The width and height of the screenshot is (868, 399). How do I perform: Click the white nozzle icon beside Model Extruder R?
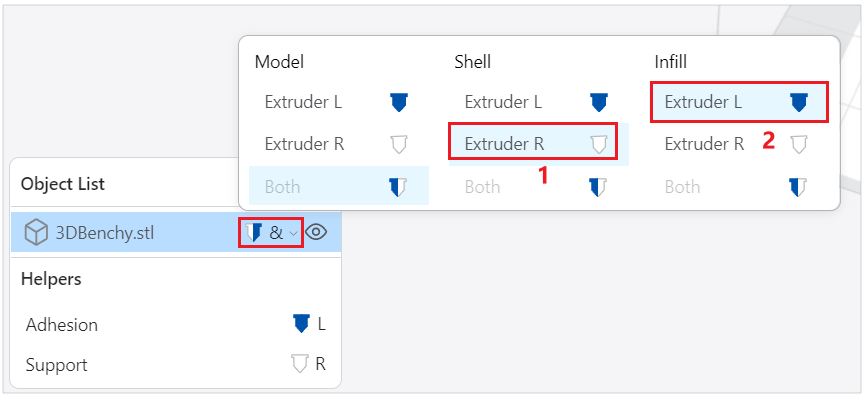(399, 144)
